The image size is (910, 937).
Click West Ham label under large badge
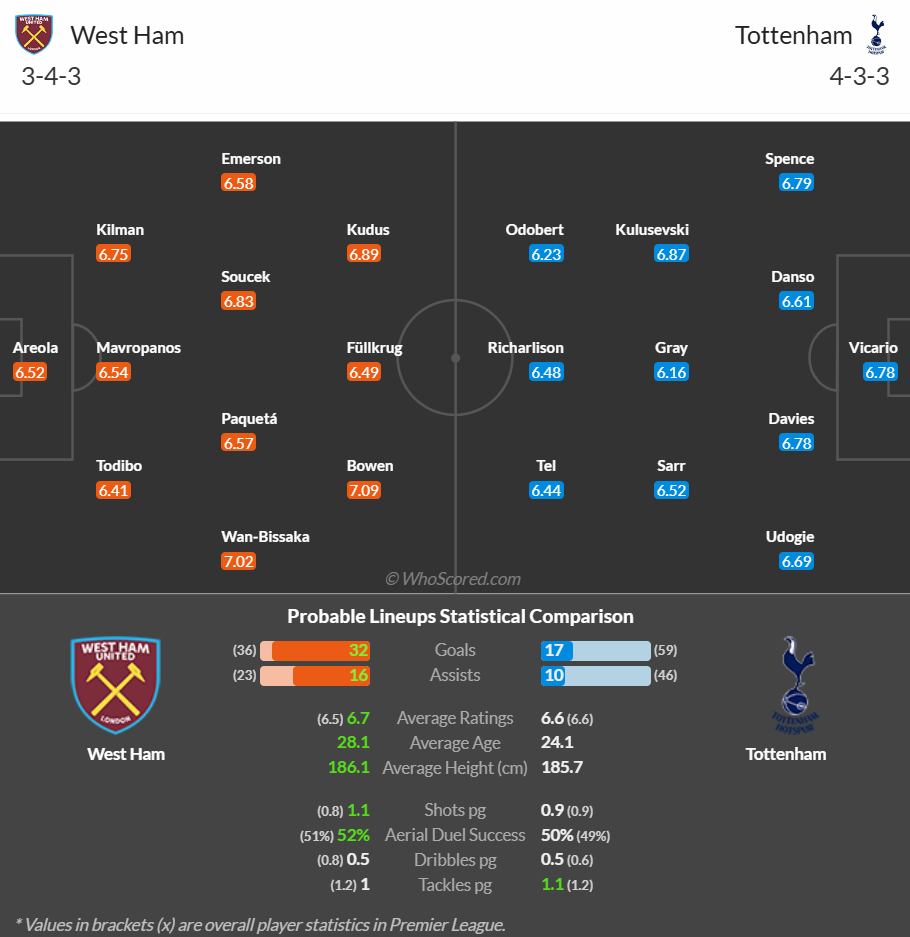(x=126, y=754)
